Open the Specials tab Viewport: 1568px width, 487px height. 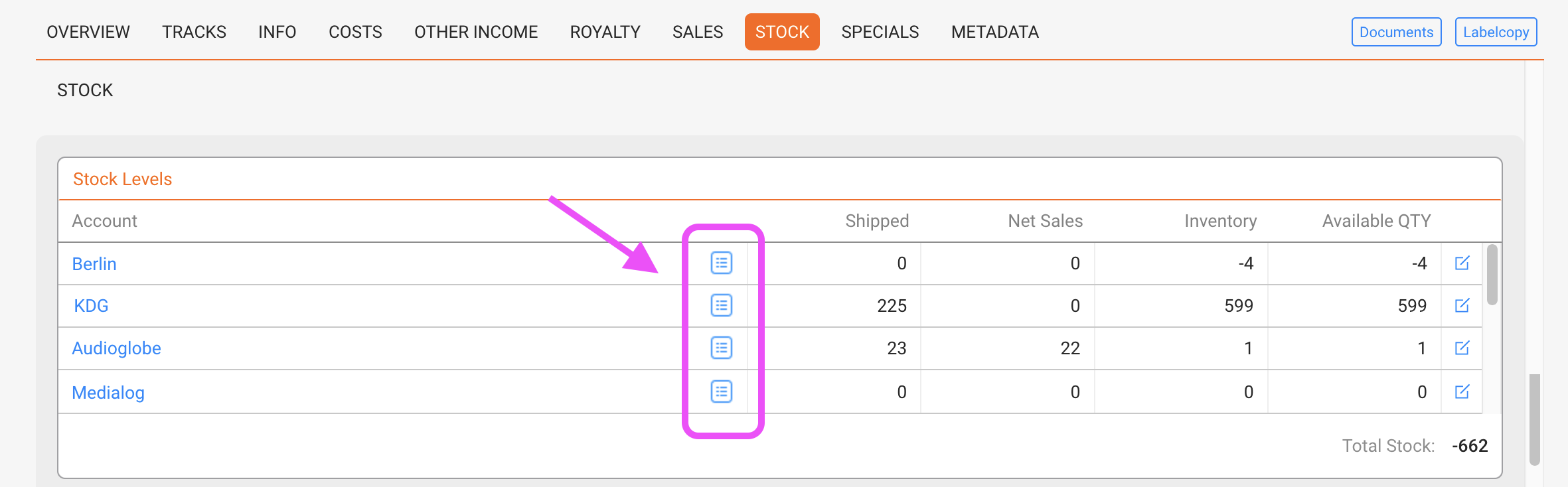point(880,32)
